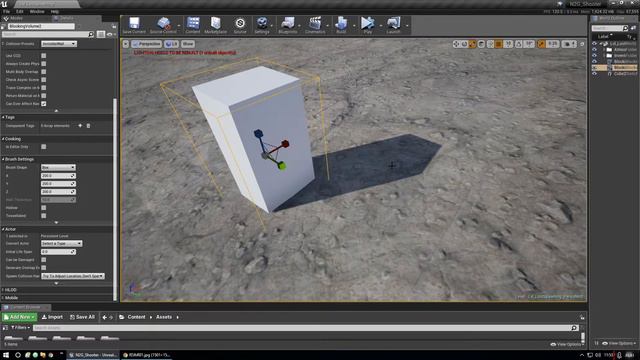Image resolution: width=640 pixels, height=360 pixels.
Task: Click the Launch toolbar icon
Action: pos(393,25)
